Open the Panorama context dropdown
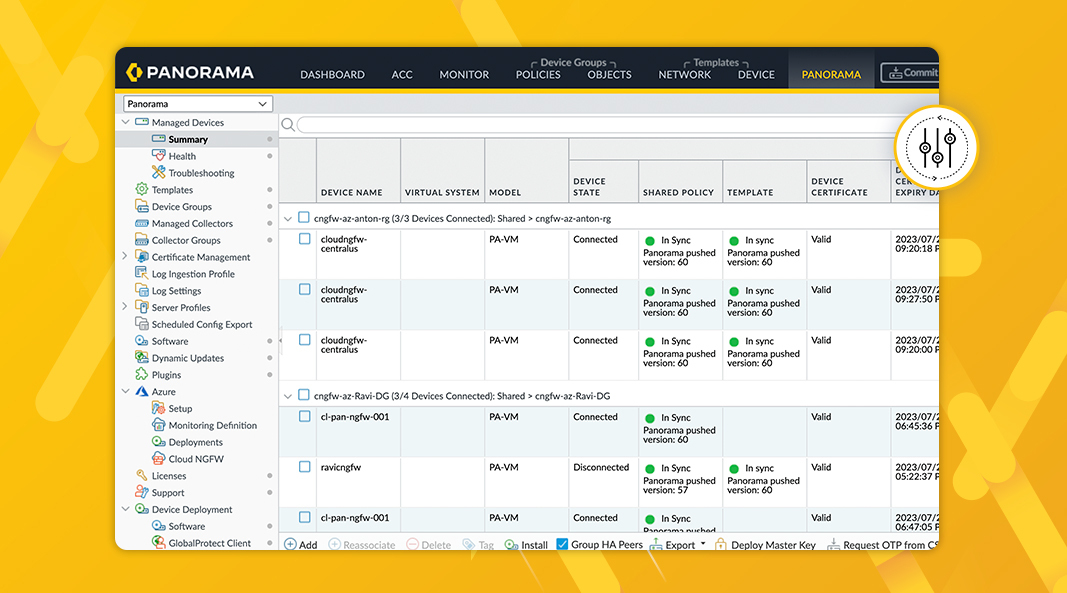Screen dimensions: 1067x593 198,104
